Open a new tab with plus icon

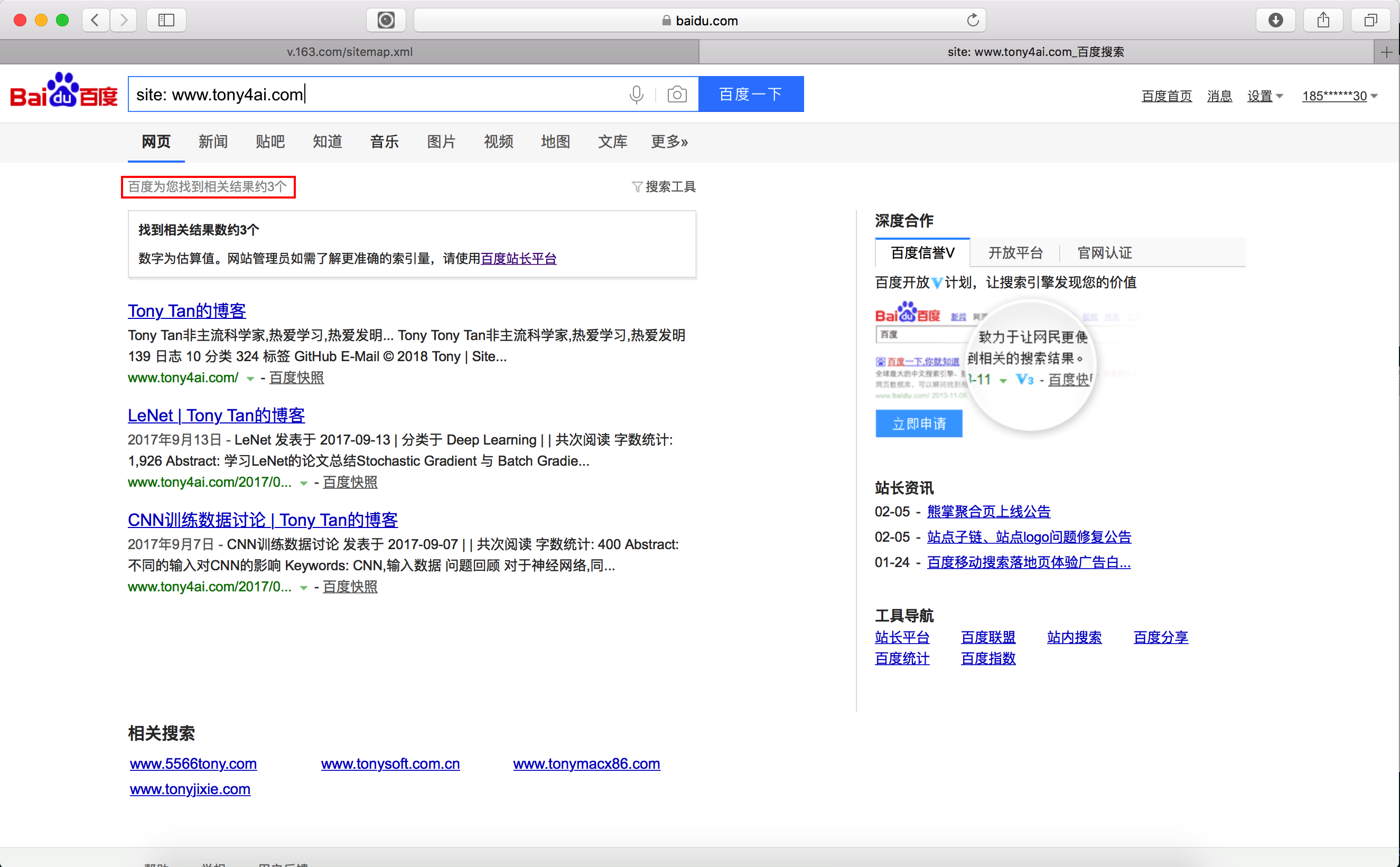[x=1386, y=52]
